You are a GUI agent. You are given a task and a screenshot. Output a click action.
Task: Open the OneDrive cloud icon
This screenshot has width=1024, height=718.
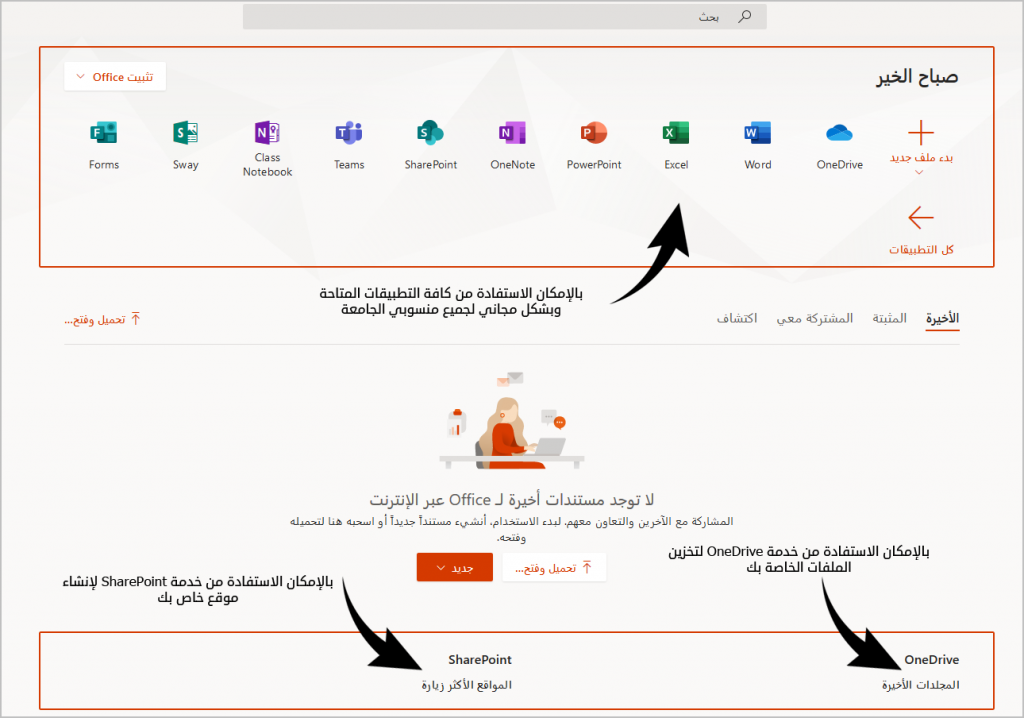(x=839, y=134)
